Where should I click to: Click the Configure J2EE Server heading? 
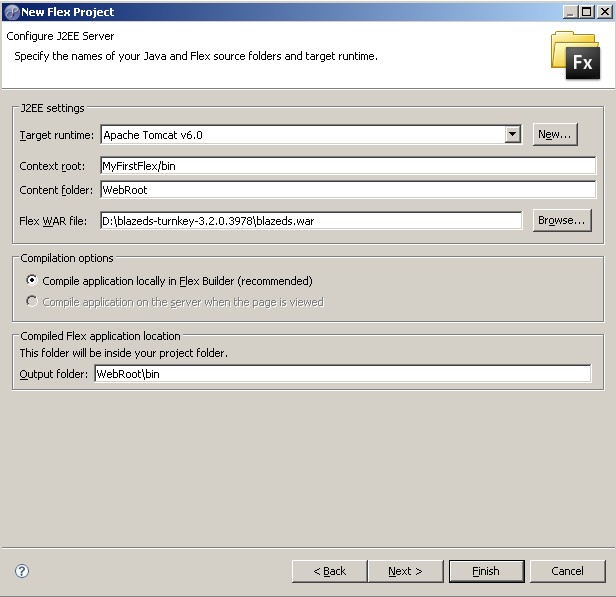pos(60,36)
